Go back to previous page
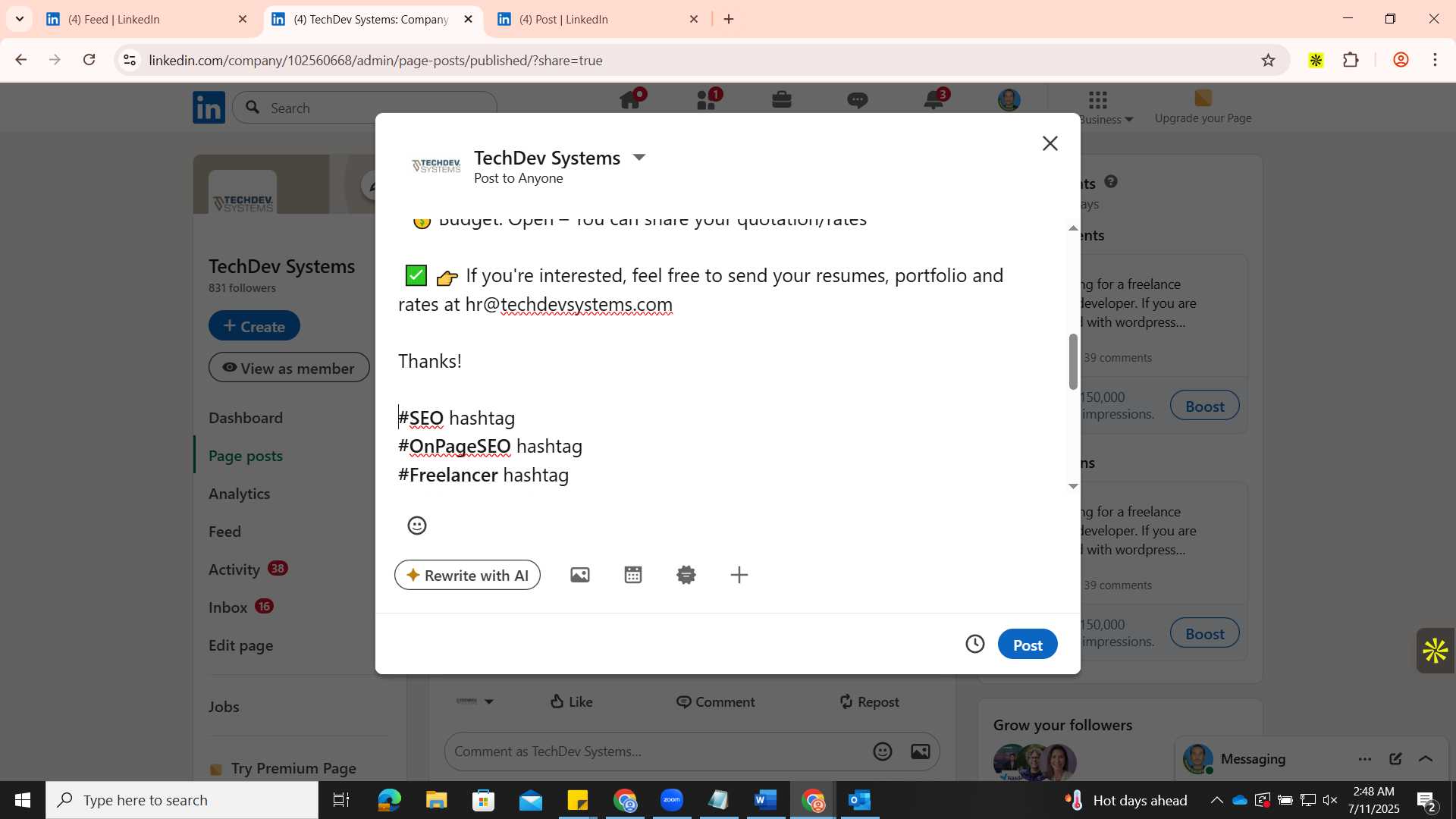The image size is (1456, 819). click(x=20, y=60)
